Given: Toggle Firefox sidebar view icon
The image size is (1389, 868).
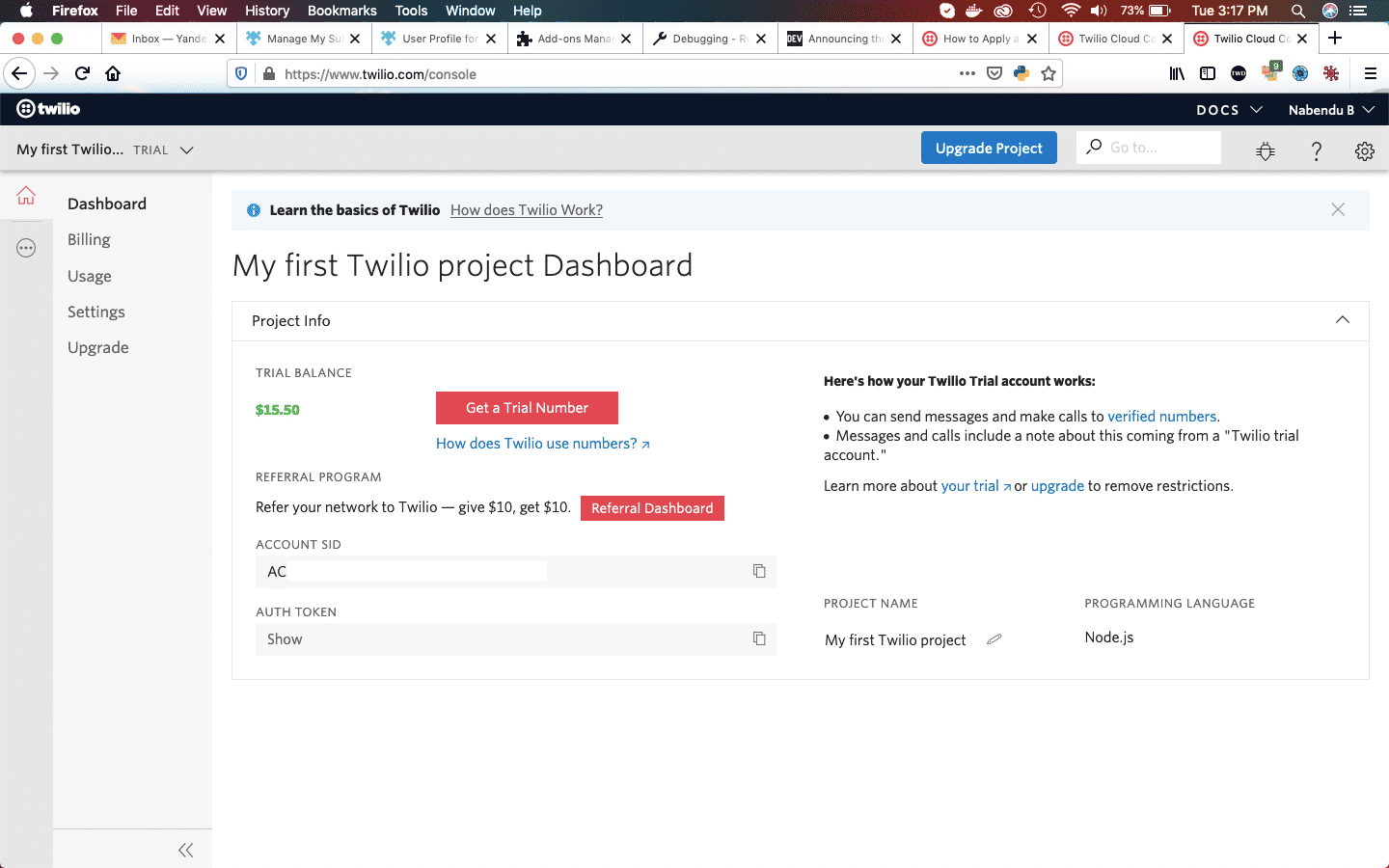Looking at the screenshot, I should pos(1208,73).
